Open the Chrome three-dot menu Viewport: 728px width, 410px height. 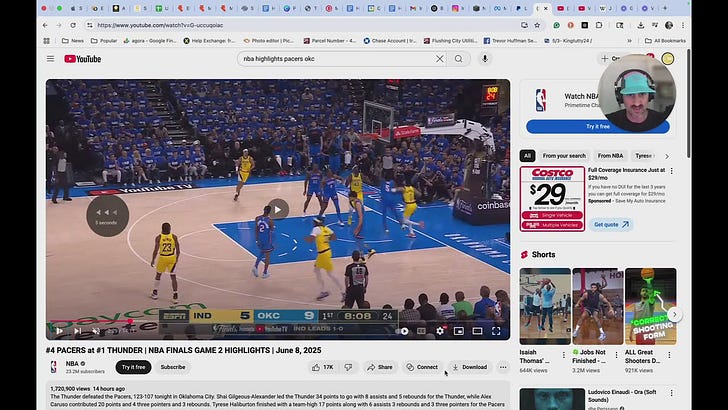[683, 25]
